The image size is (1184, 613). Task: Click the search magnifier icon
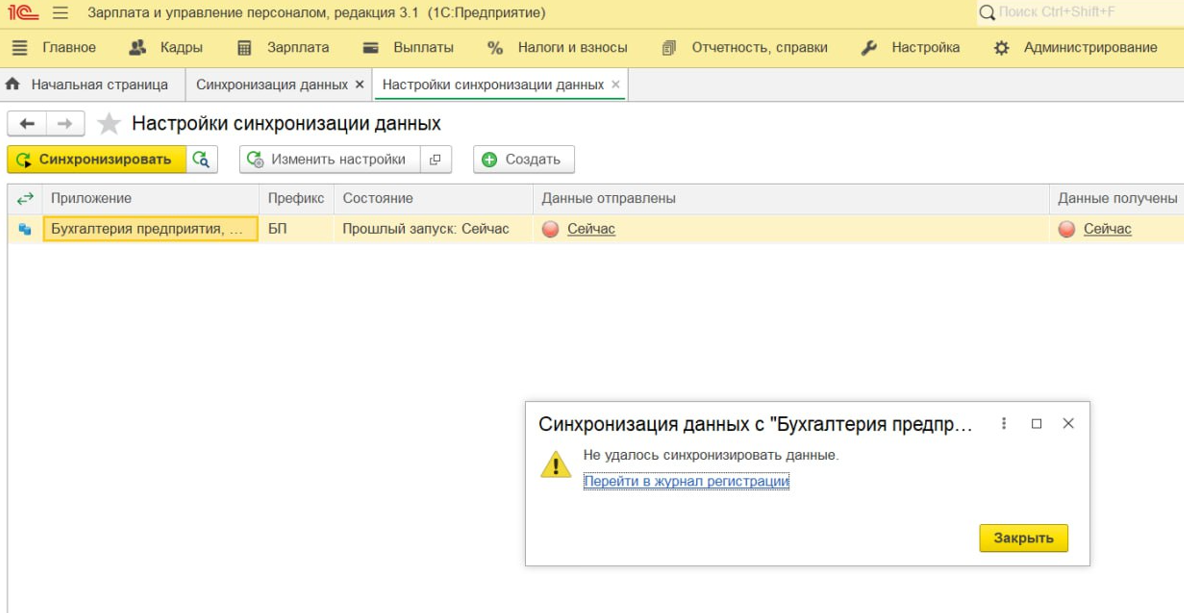(x=986, y=13)
